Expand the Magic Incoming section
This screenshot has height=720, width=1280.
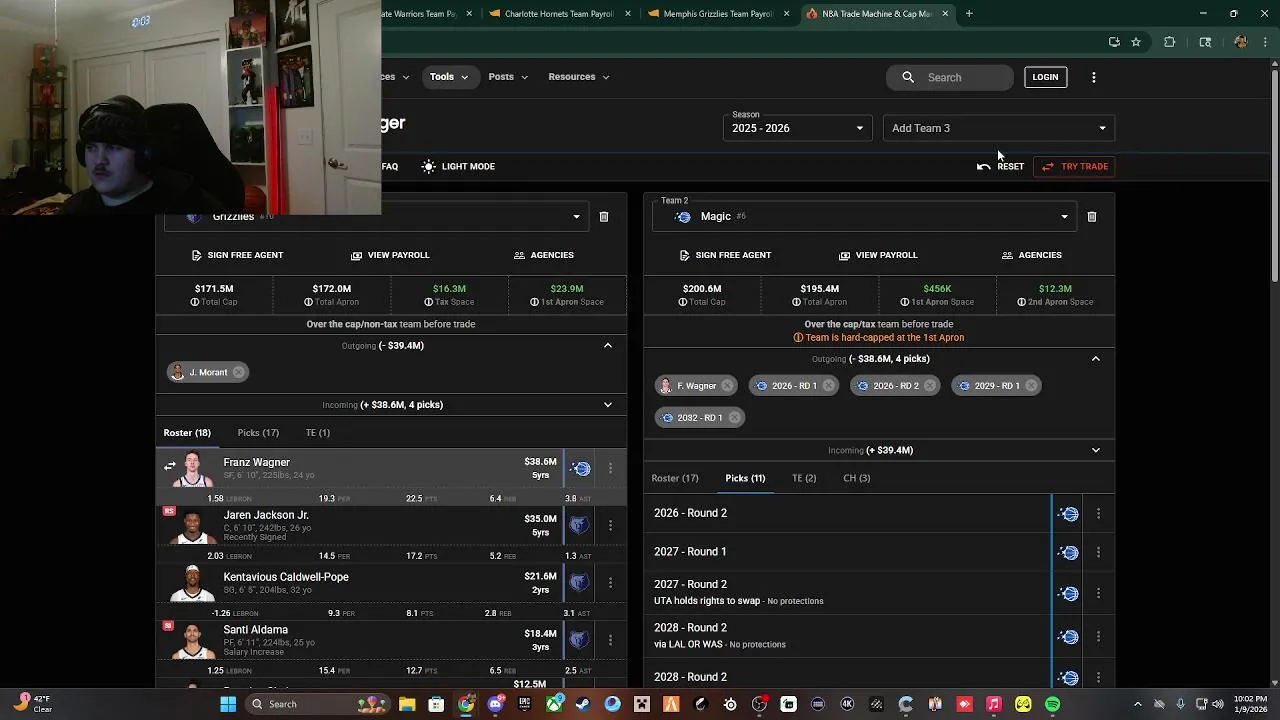click(x=1095, y=450)
